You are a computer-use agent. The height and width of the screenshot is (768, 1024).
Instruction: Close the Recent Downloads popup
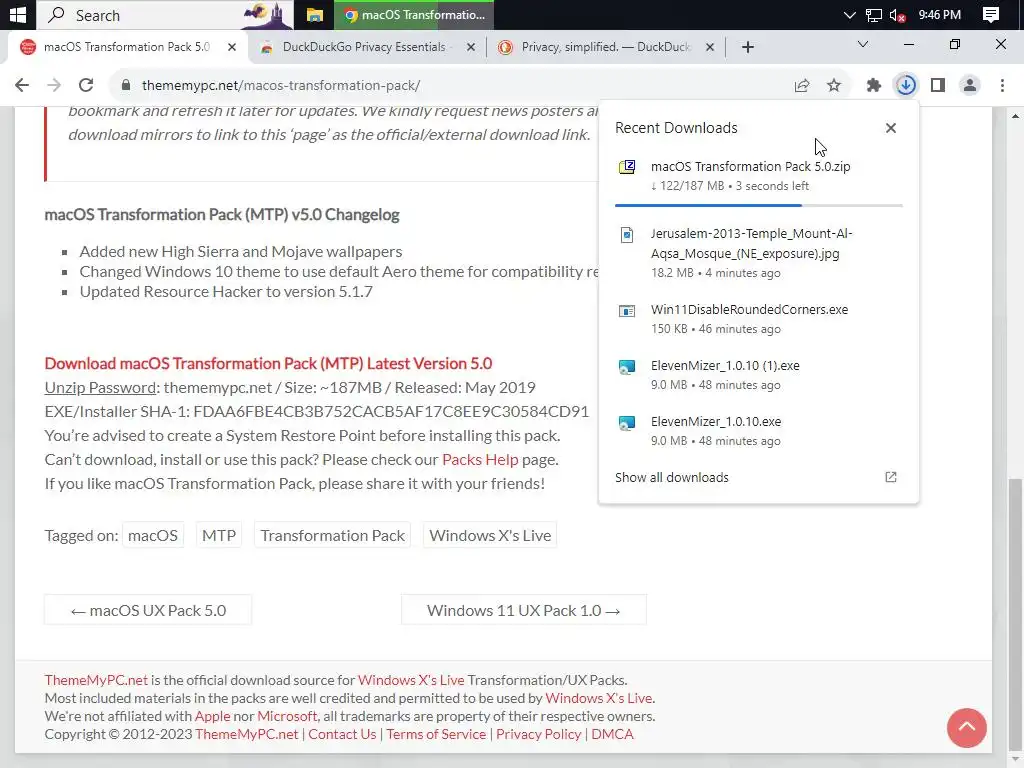891,128
